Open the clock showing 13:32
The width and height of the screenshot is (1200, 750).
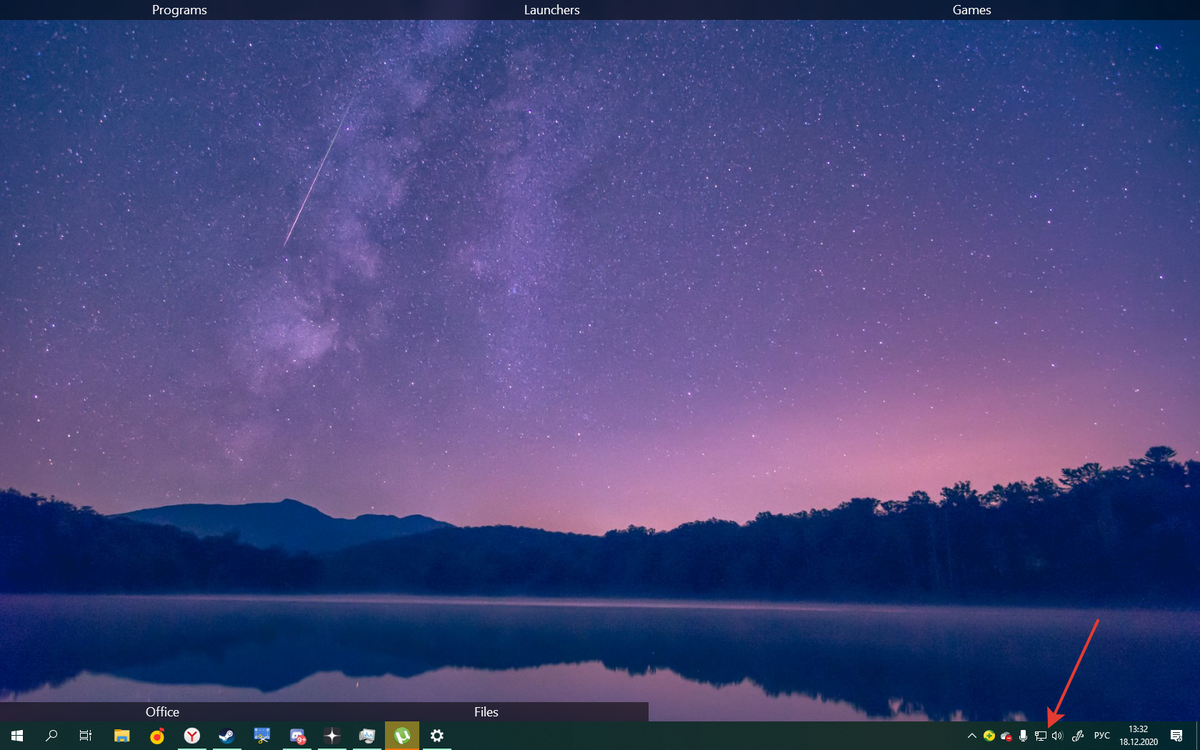pyautogui.click(x=1138, y=736)
